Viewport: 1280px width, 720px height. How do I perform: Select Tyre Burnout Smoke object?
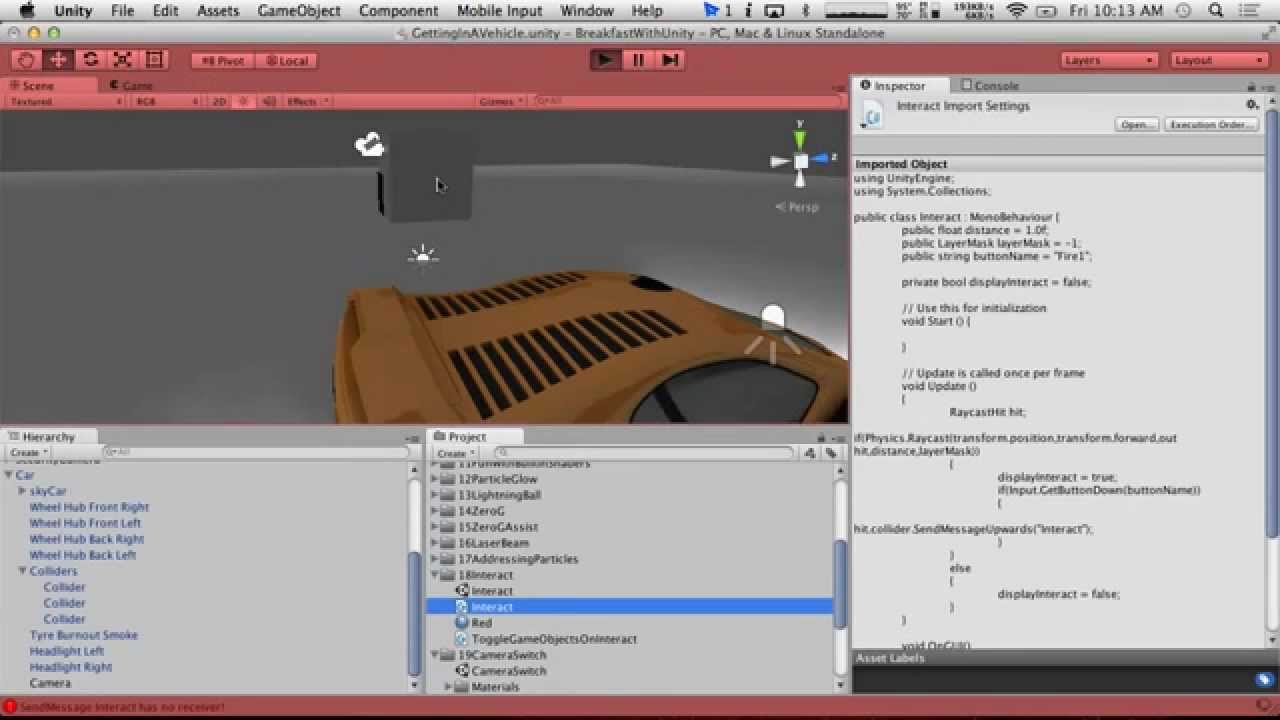(x=84, y=635)
